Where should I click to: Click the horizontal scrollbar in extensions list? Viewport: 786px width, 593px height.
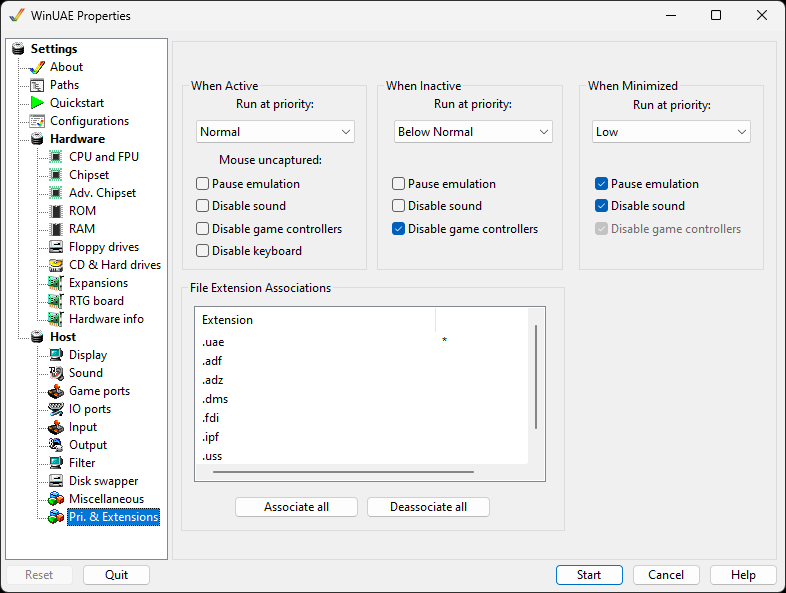[343, 472]
